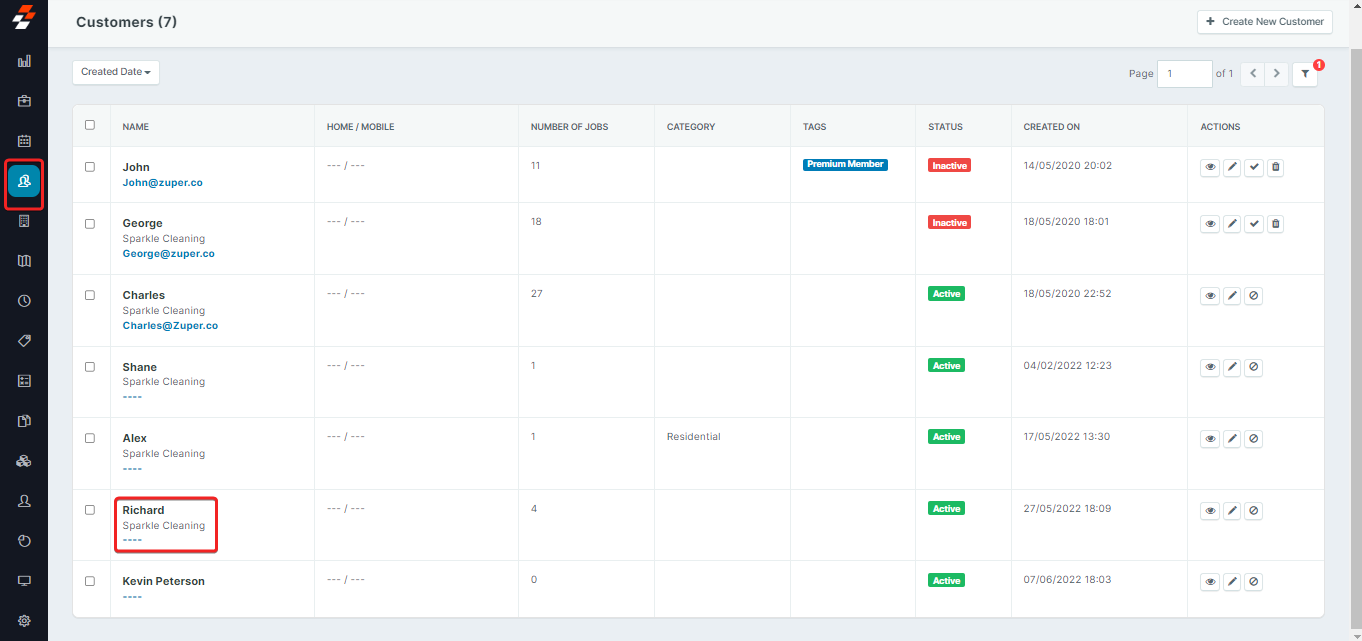Click Create New Customer button

(x=1264, y=21)
